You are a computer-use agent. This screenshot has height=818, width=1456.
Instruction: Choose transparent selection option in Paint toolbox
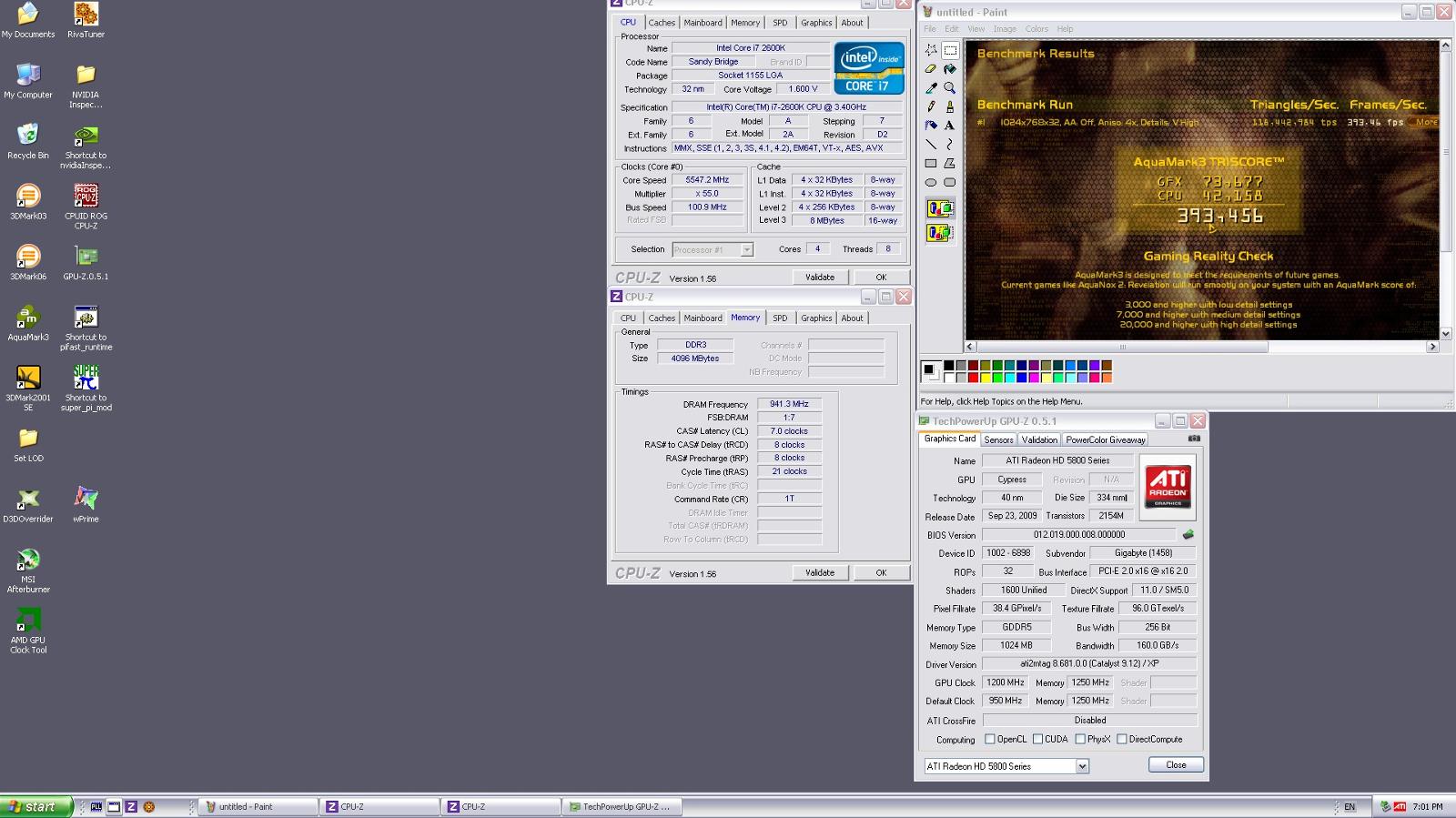[x=940, y=234]
